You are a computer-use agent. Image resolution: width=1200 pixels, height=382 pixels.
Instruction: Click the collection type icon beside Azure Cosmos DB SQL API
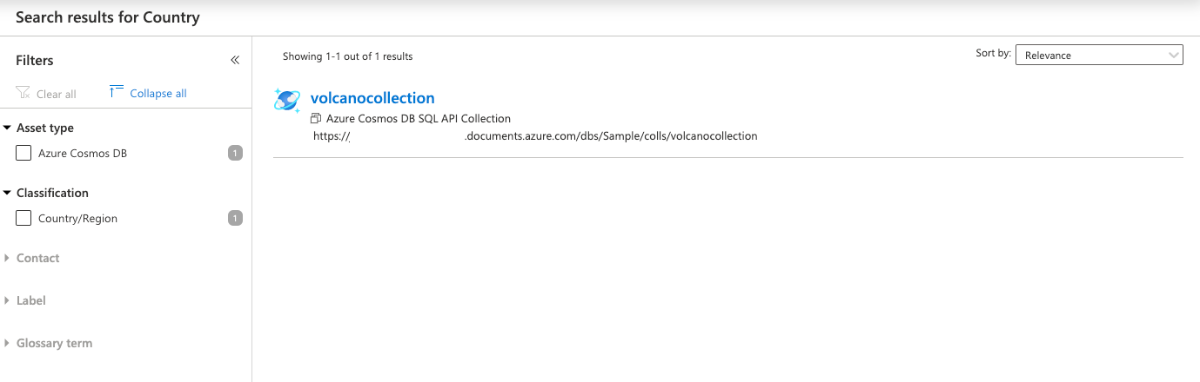pyautogui.click(x=317, y=118)
